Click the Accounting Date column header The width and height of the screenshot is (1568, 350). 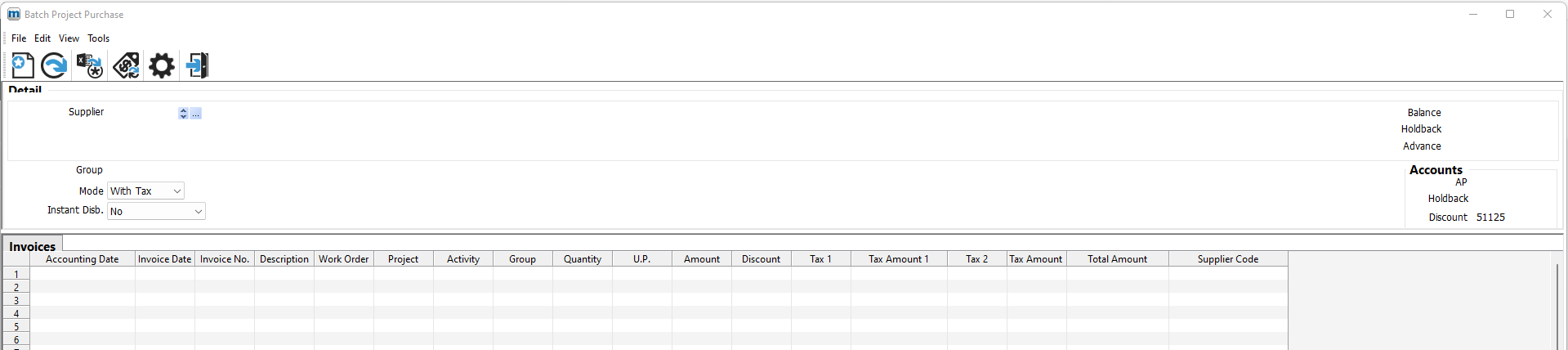tap(83, 259)
